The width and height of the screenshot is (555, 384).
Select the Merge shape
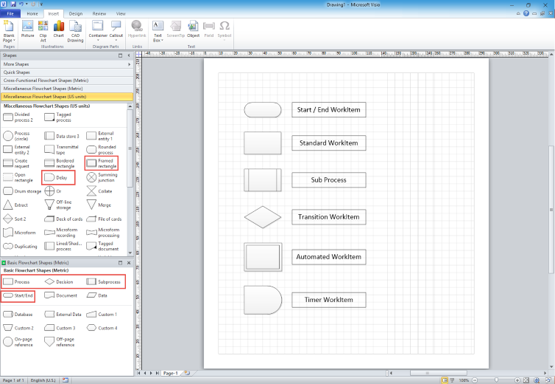click(99, 205)
